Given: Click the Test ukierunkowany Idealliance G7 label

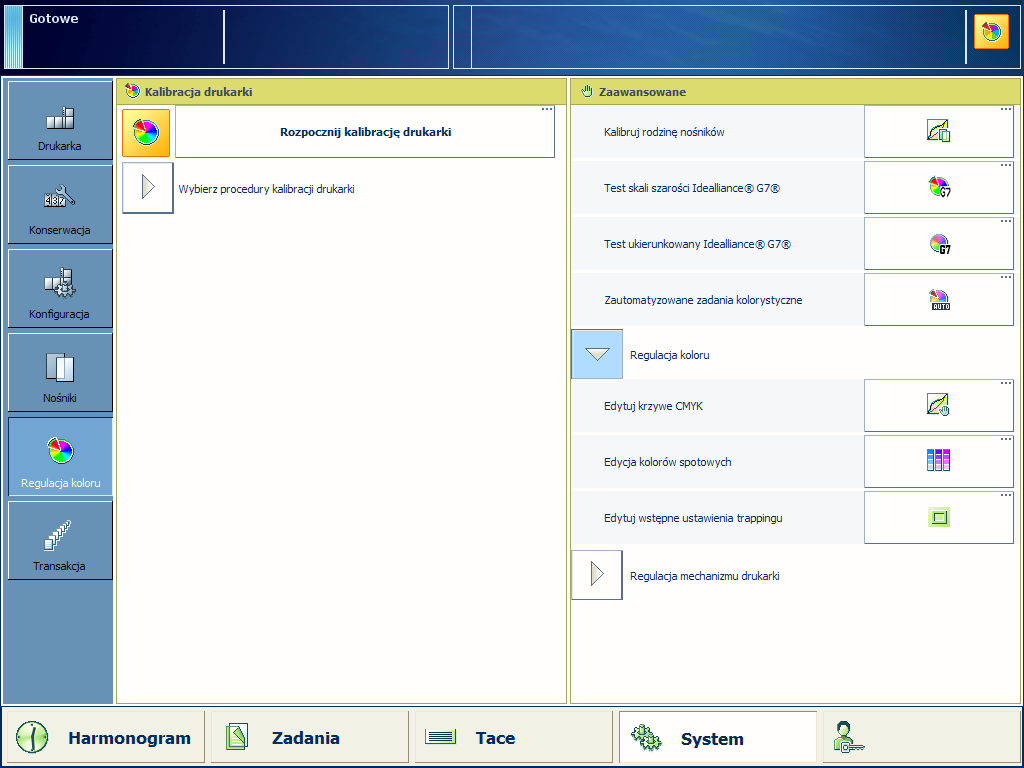Looking at the screenshot, I should [697, 244].
